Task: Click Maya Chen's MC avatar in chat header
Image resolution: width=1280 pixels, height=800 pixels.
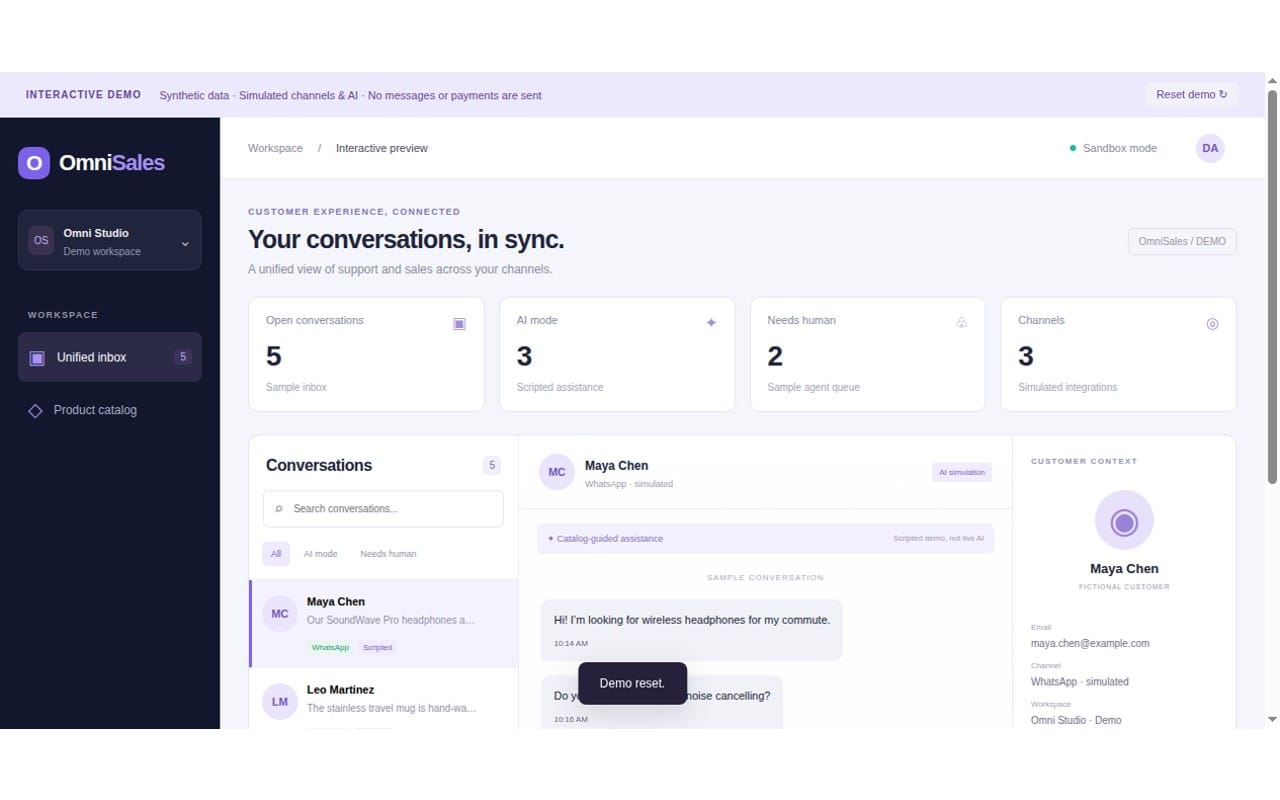Action: pos(557,472)
